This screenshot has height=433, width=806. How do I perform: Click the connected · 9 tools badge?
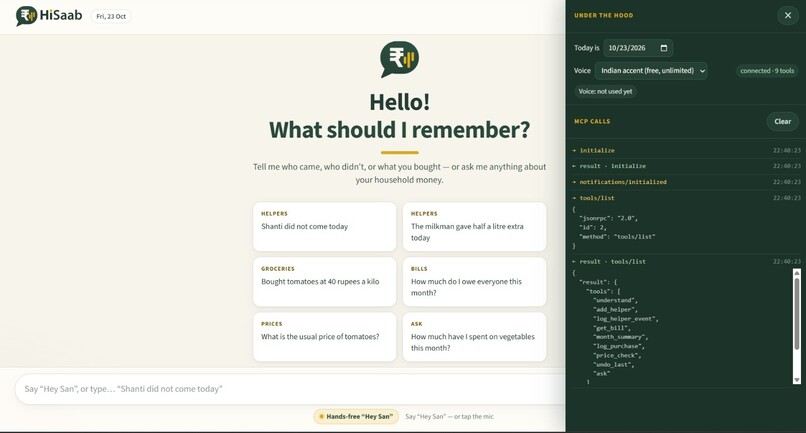coord(767,71)
